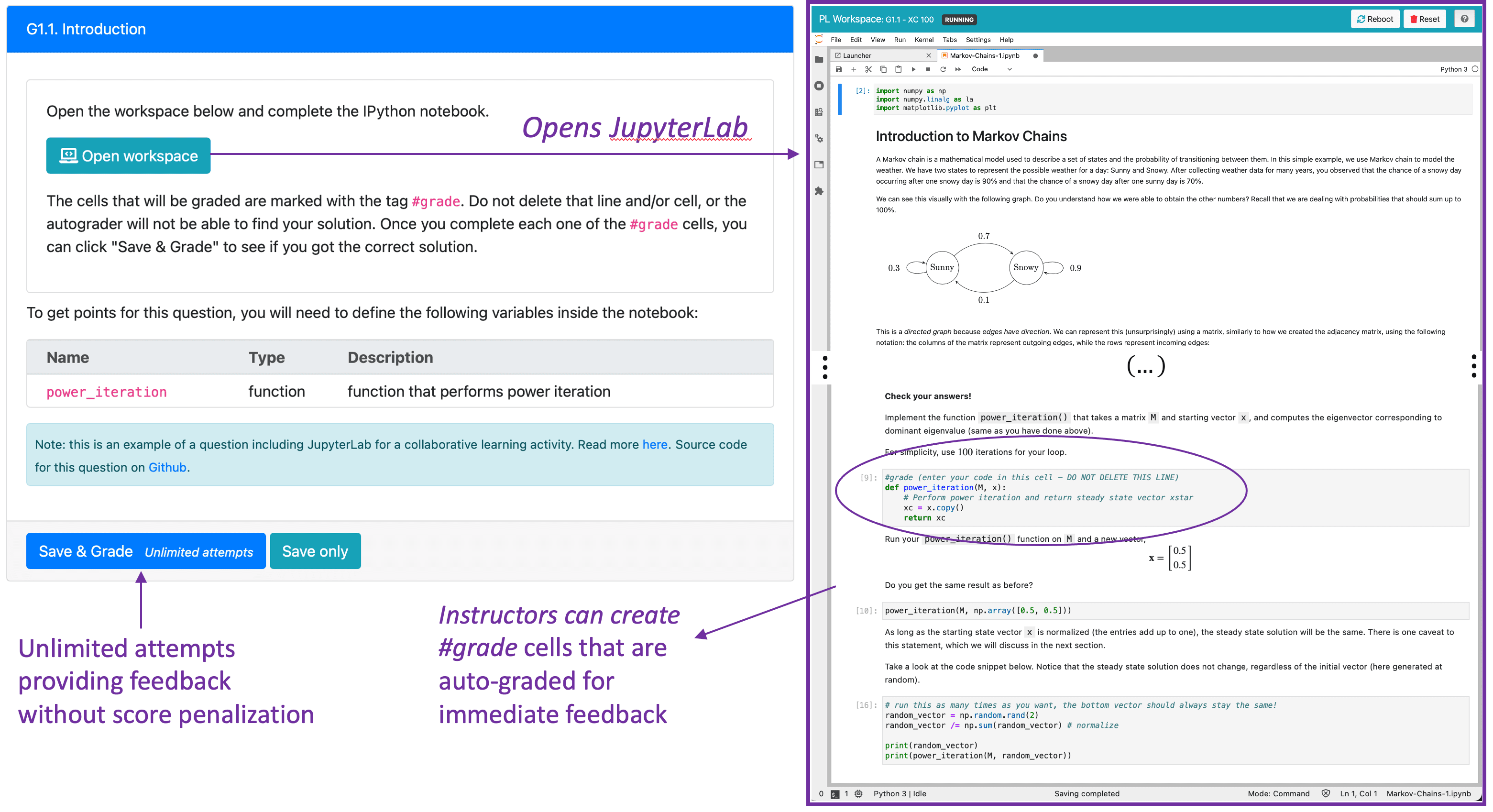The height and width of the screenshot is (812, 1493).
Task: Click the unsaved dot on the Markov-Chains-1.ipynb tab
Action: pyautogui.click(x=1035, y=55)
